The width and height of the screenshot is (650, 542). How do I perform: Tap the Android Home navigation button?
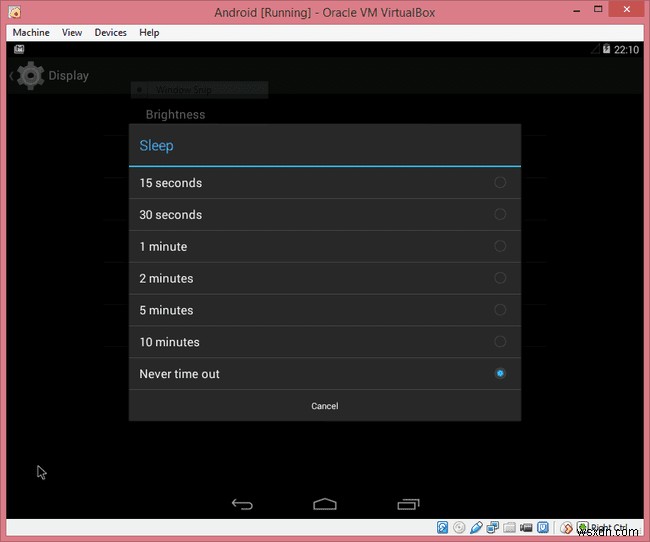pos(325,504)
